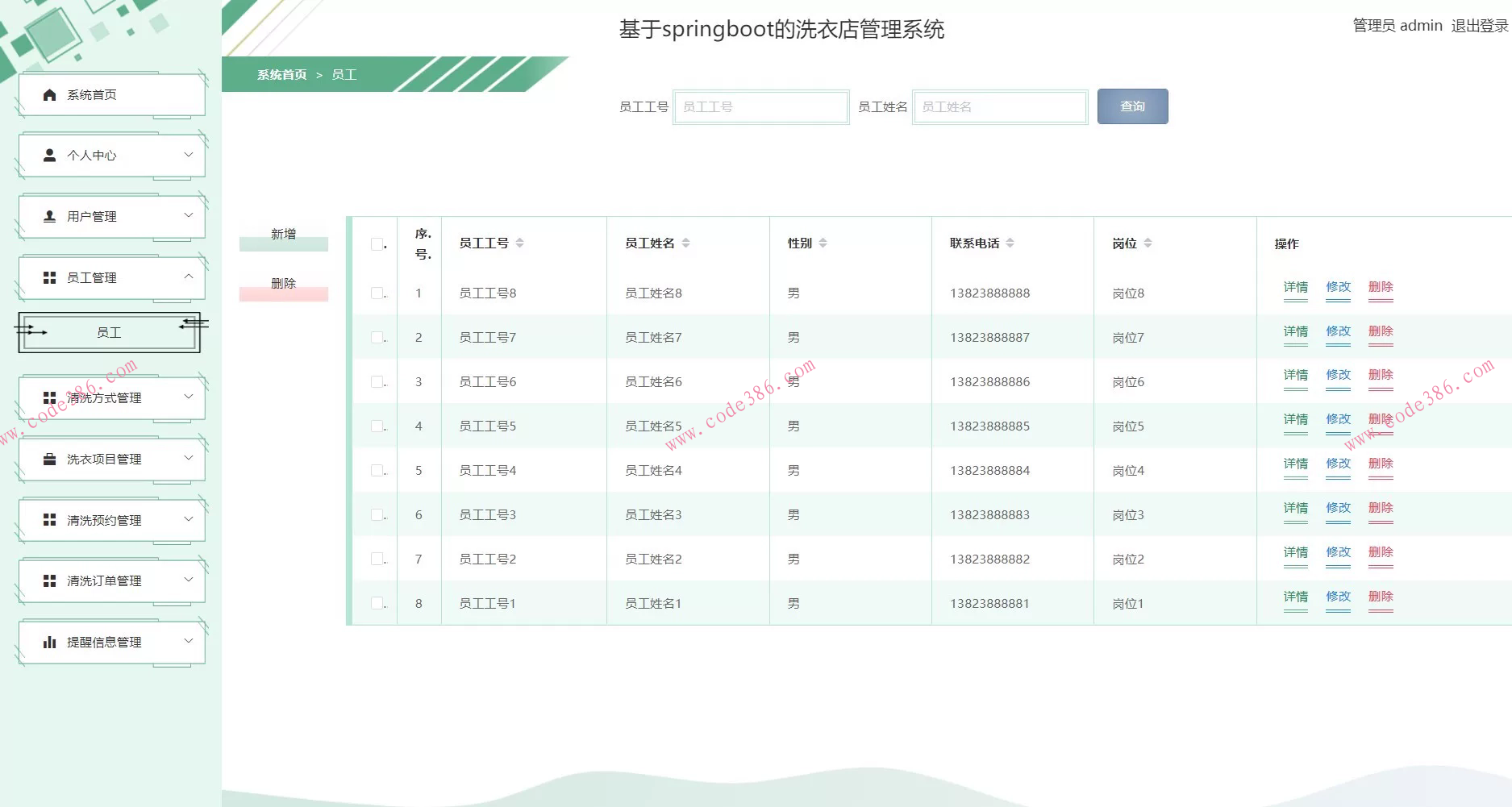Select the checkbox for row 员工工号5

tap(377, 426)
